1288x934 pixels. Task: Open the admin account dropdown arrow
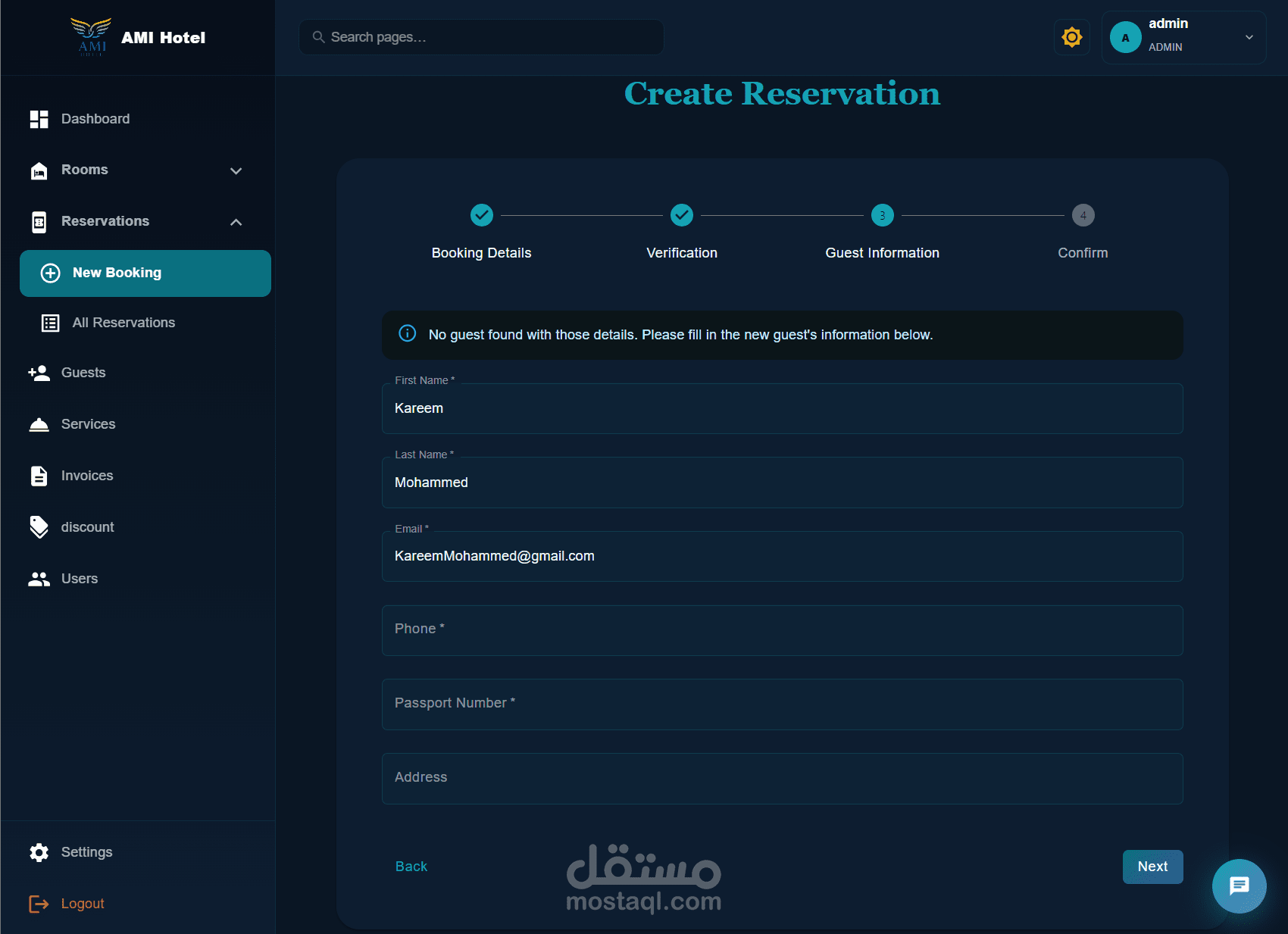tap(1249, 37)
